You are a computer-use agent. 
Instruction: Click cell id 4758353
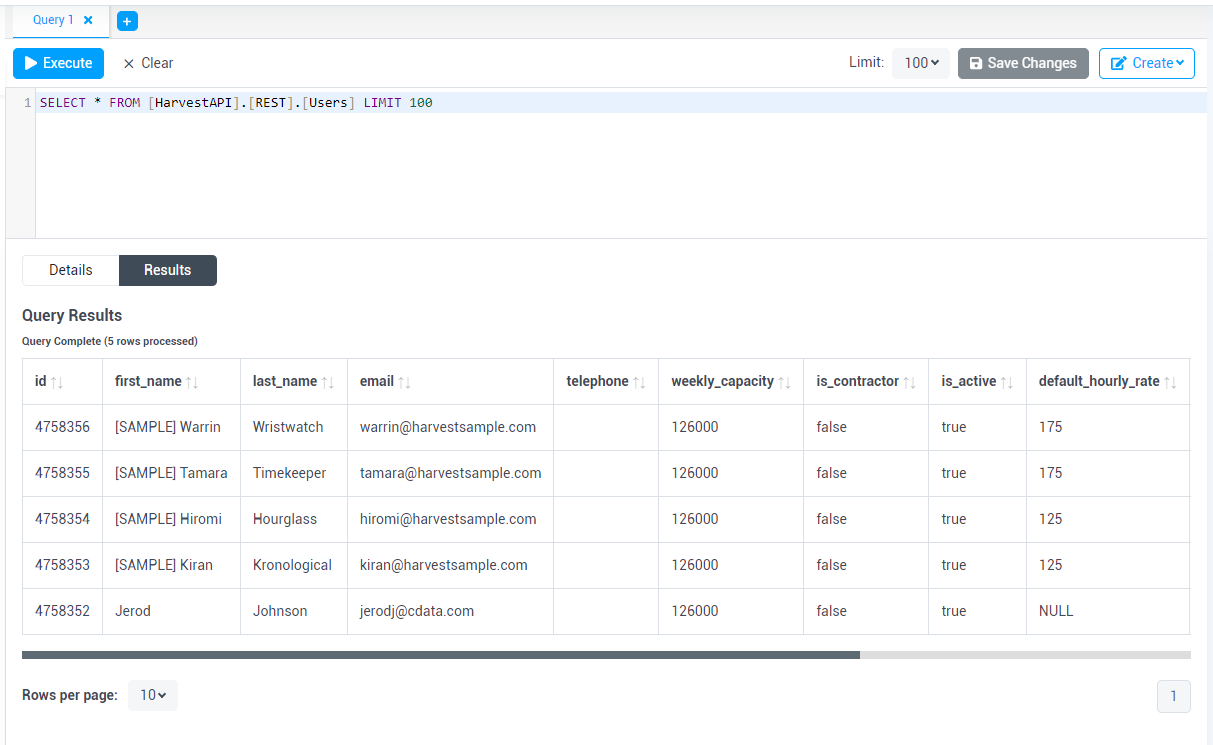tap(62, 565)
